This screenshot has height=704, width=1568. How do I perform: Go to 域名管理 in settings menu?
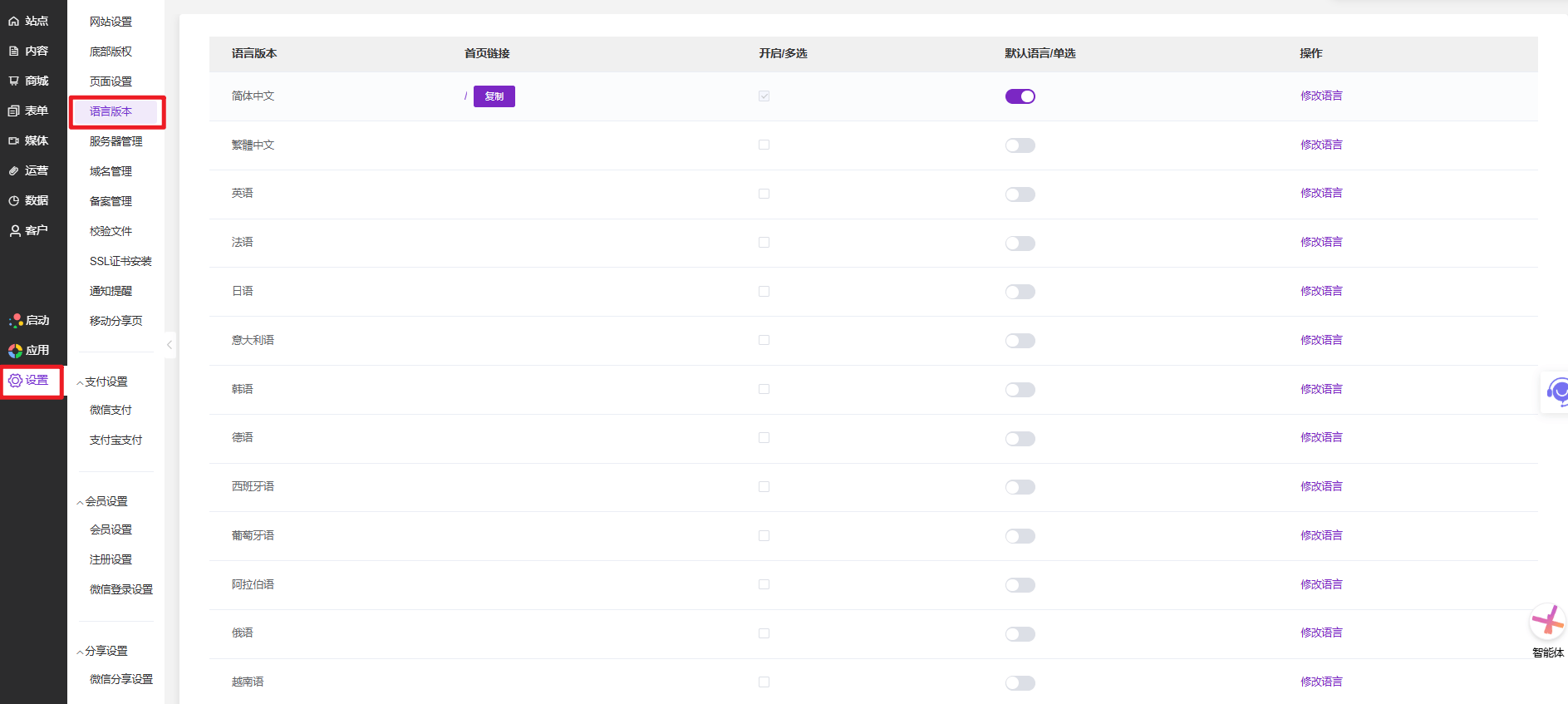(x=111, y=171)
